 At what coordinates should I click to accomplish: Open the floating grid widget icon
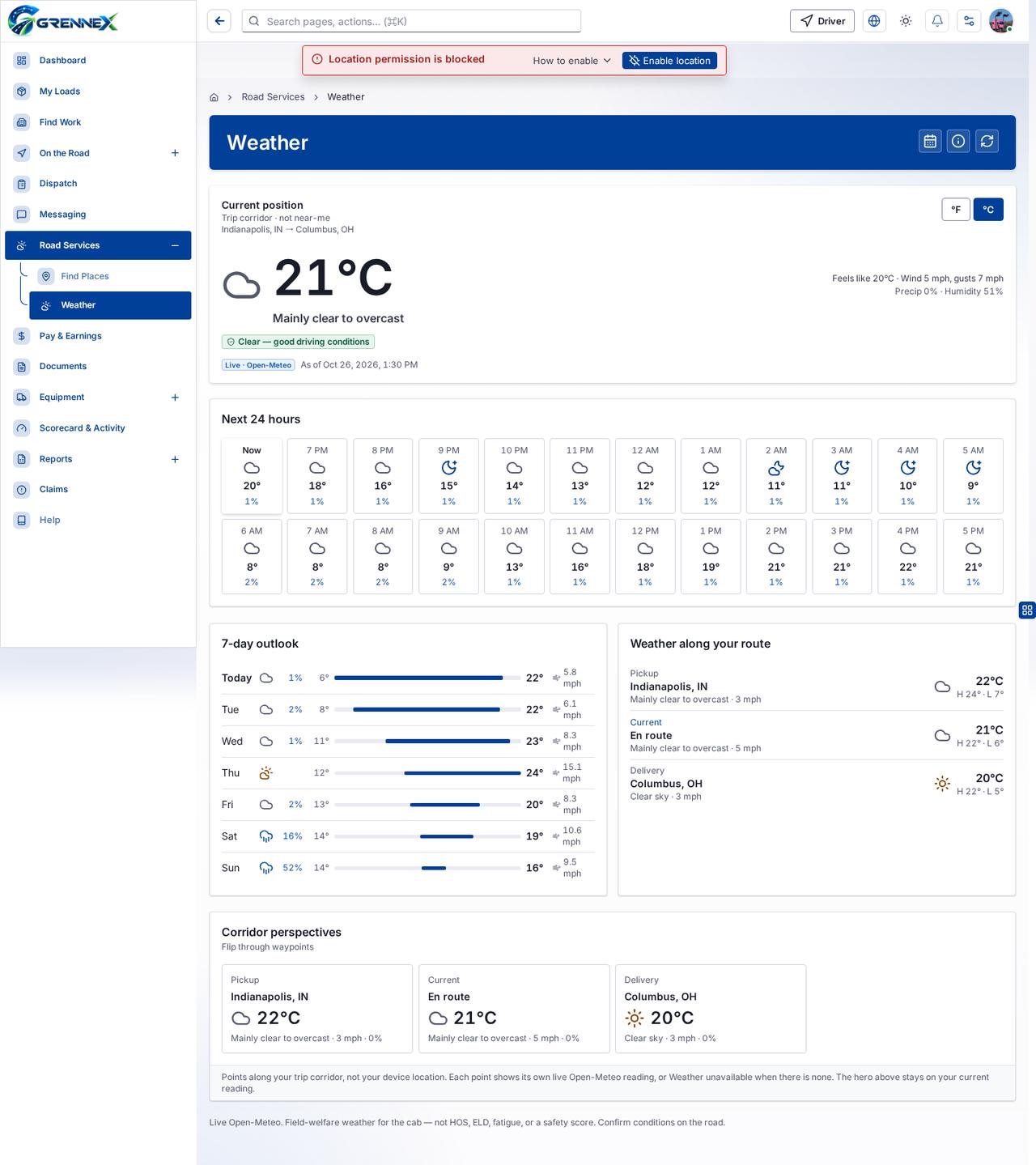[x=1027, y=610]
